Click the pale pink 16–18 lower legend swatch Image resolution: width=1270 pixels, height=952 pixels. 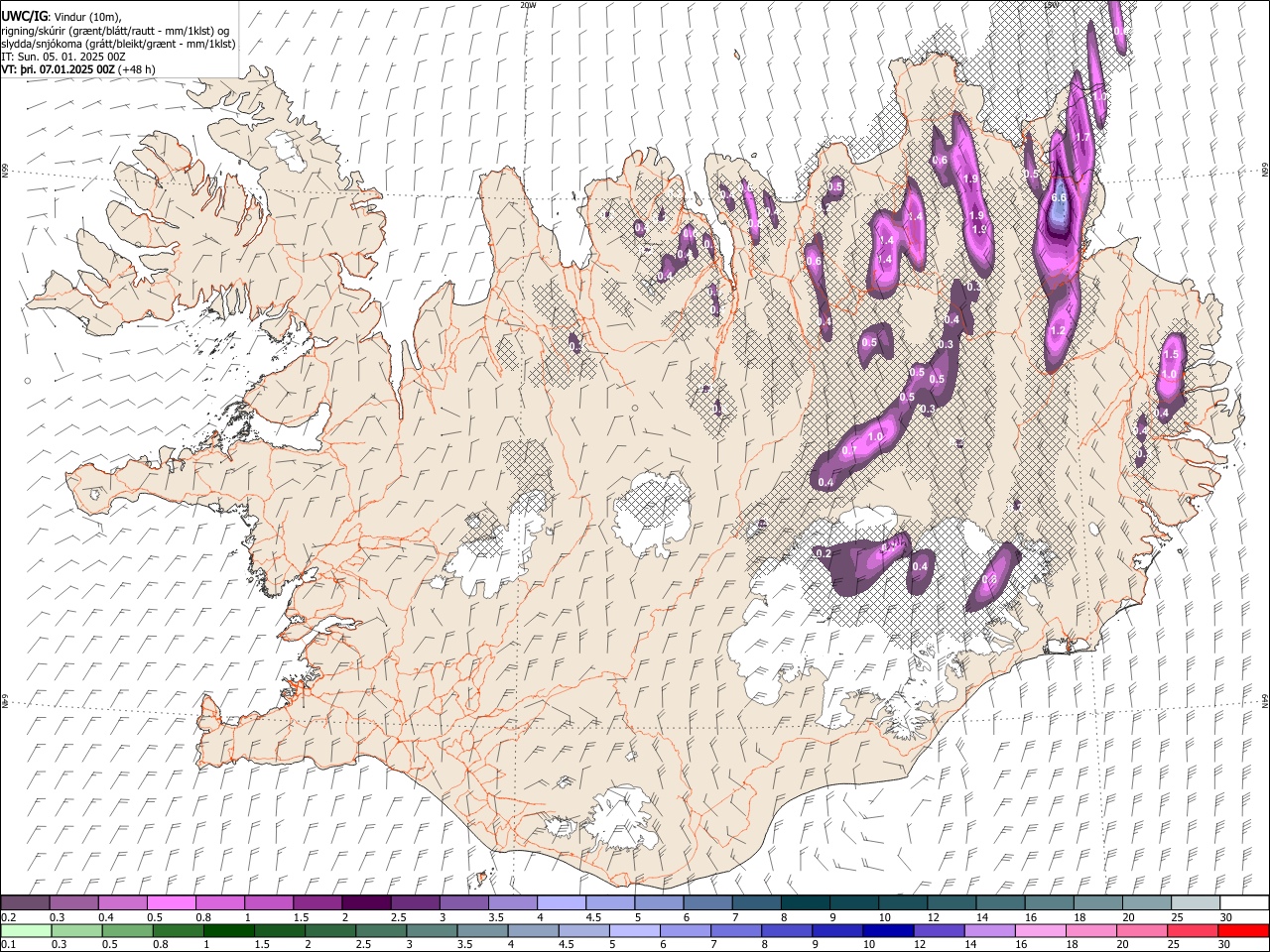point(1040,931)
